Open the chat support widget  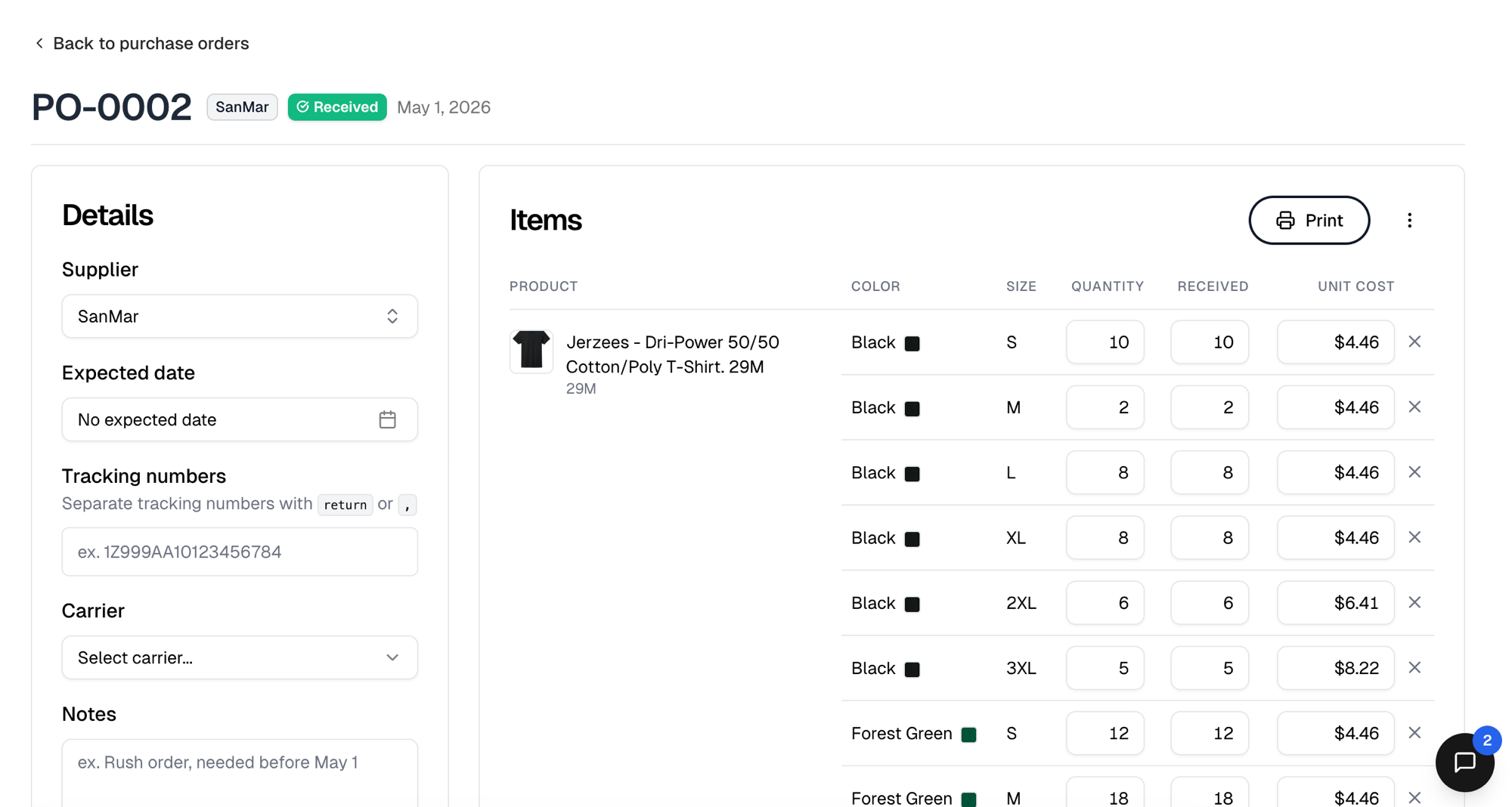click(1465, 762)
